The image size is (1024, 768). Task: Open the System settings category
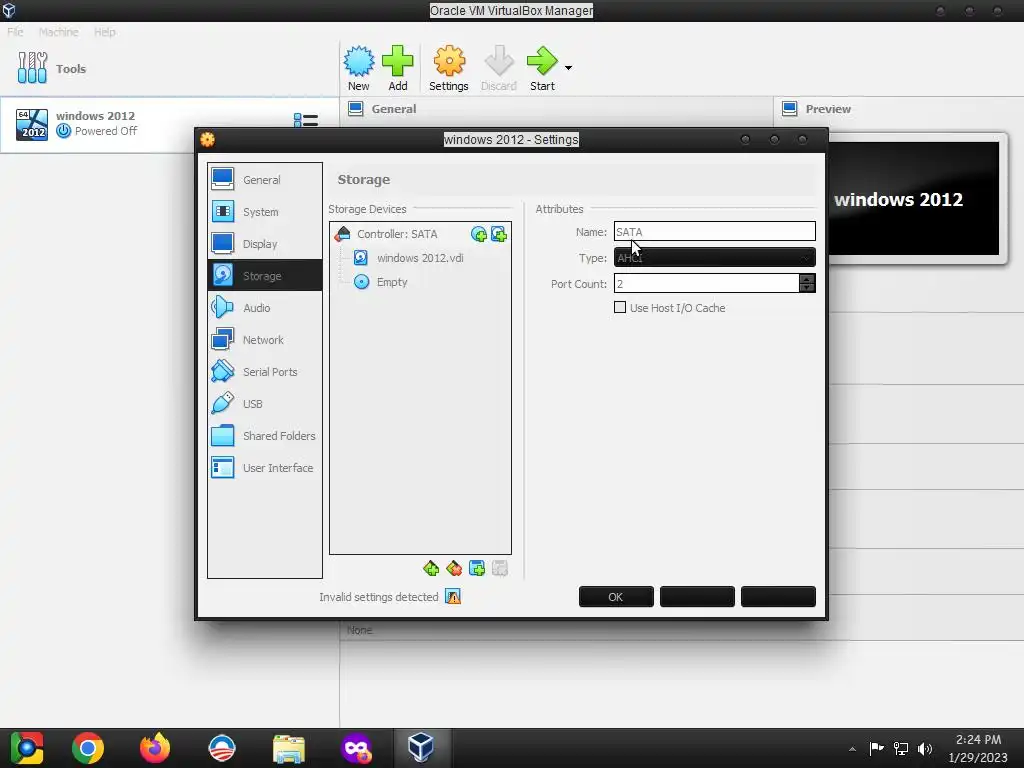(x=264, y=212)
